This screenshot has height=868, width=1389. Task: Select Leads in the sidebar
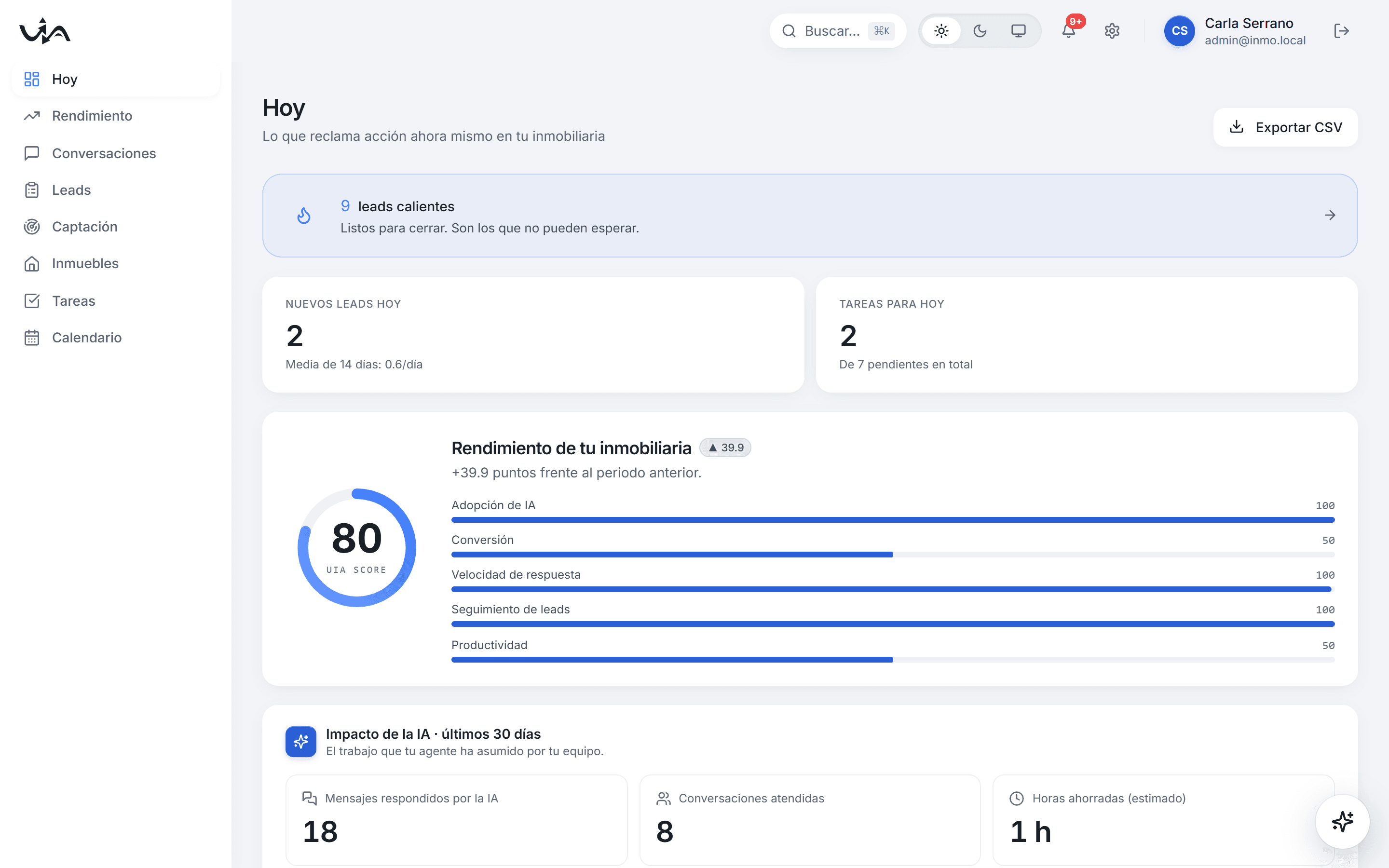(115, 190)
